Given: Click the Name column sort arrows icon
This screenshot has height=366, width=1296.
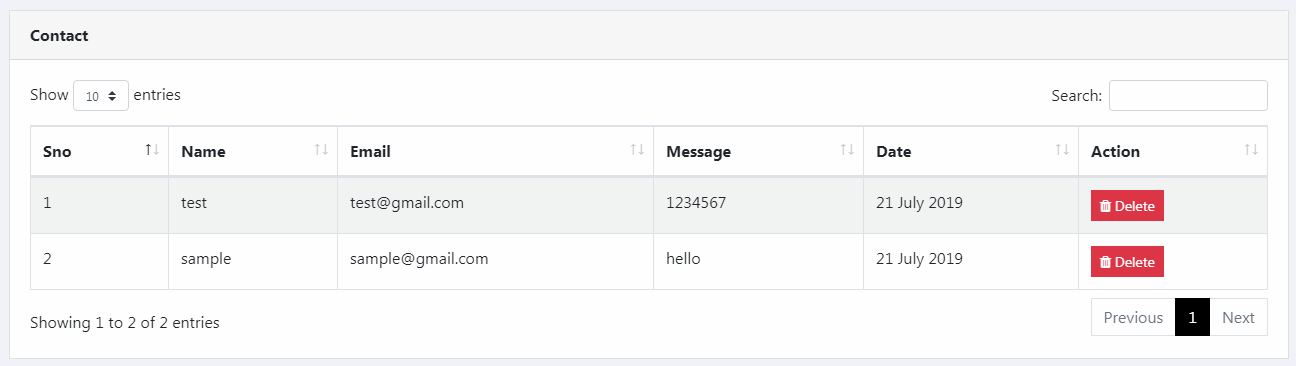Looking at the screenshot, I should (321, 150).
